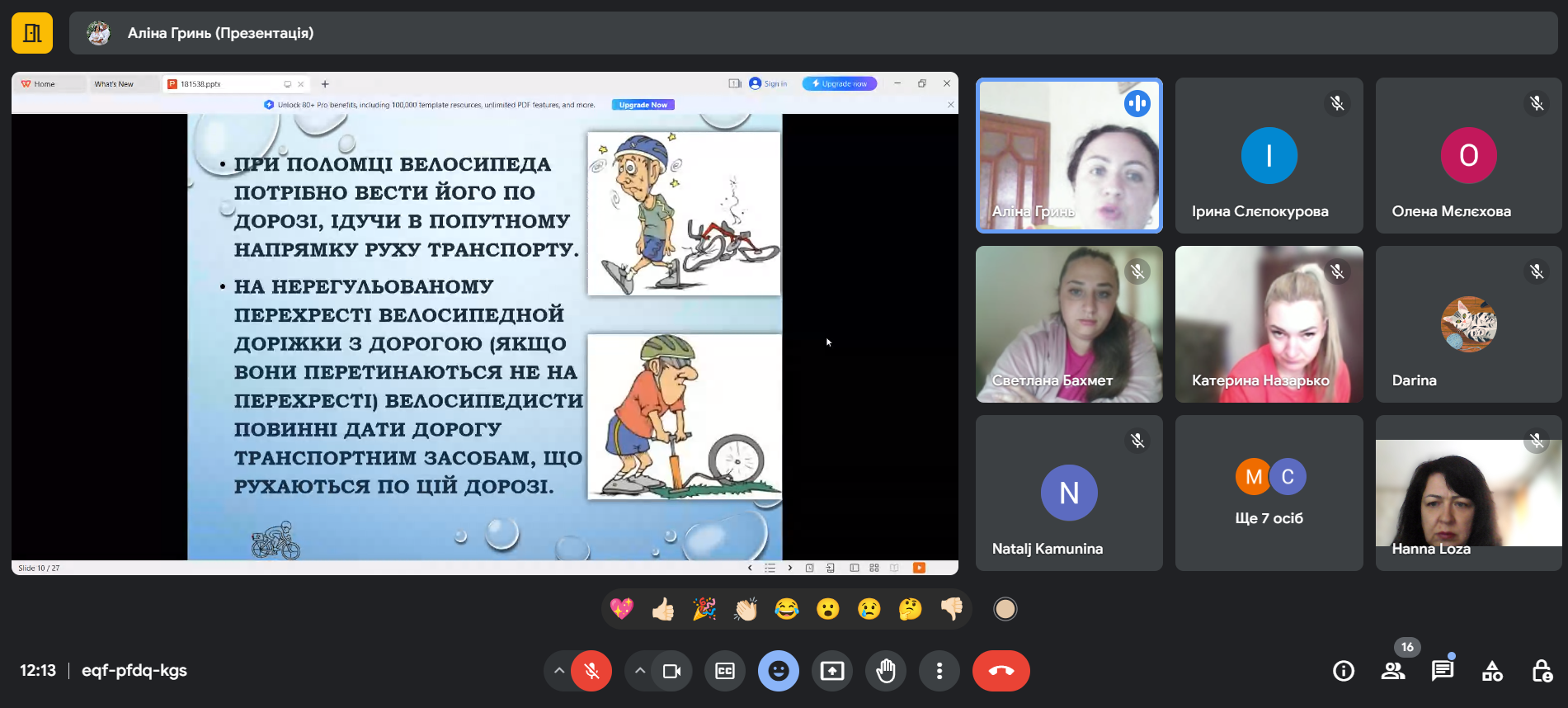1568x708 pixels.
Task: Show the participants people list
Action: coord(1393,671)
